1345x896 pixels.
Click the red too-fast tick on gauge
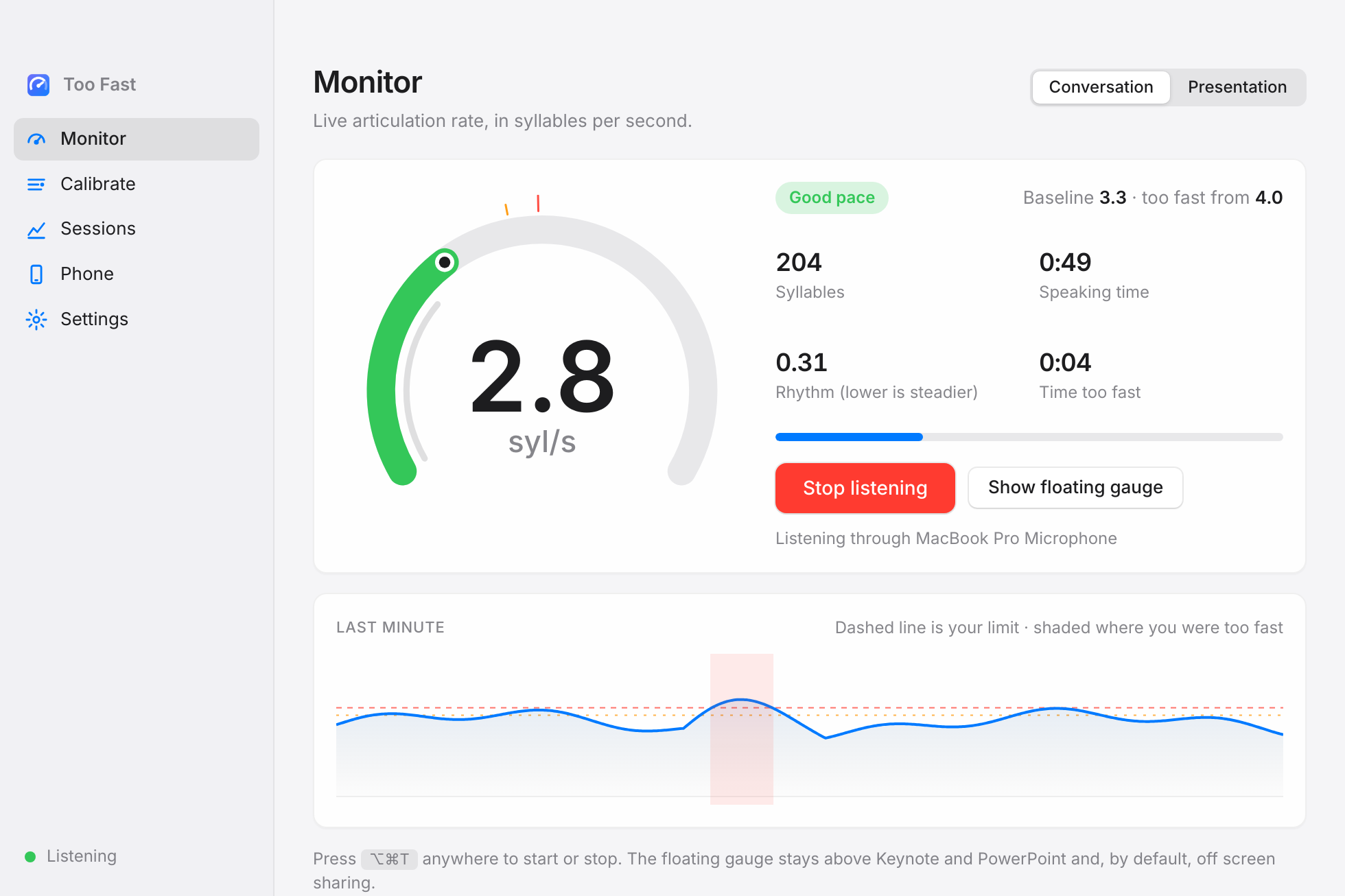coord(538,203)
